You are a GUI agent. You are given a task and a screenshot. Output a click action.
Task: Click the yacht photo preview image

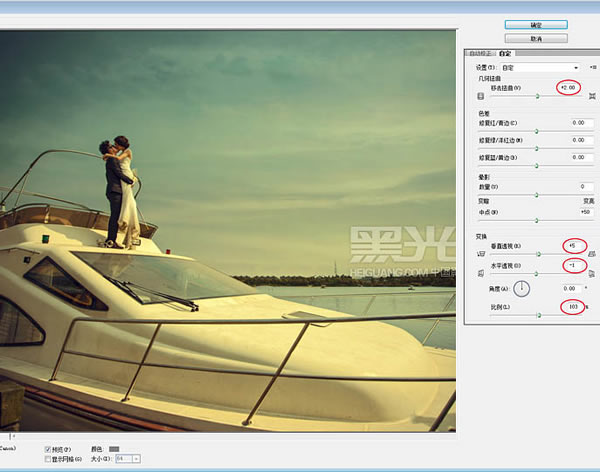point(228,231)
